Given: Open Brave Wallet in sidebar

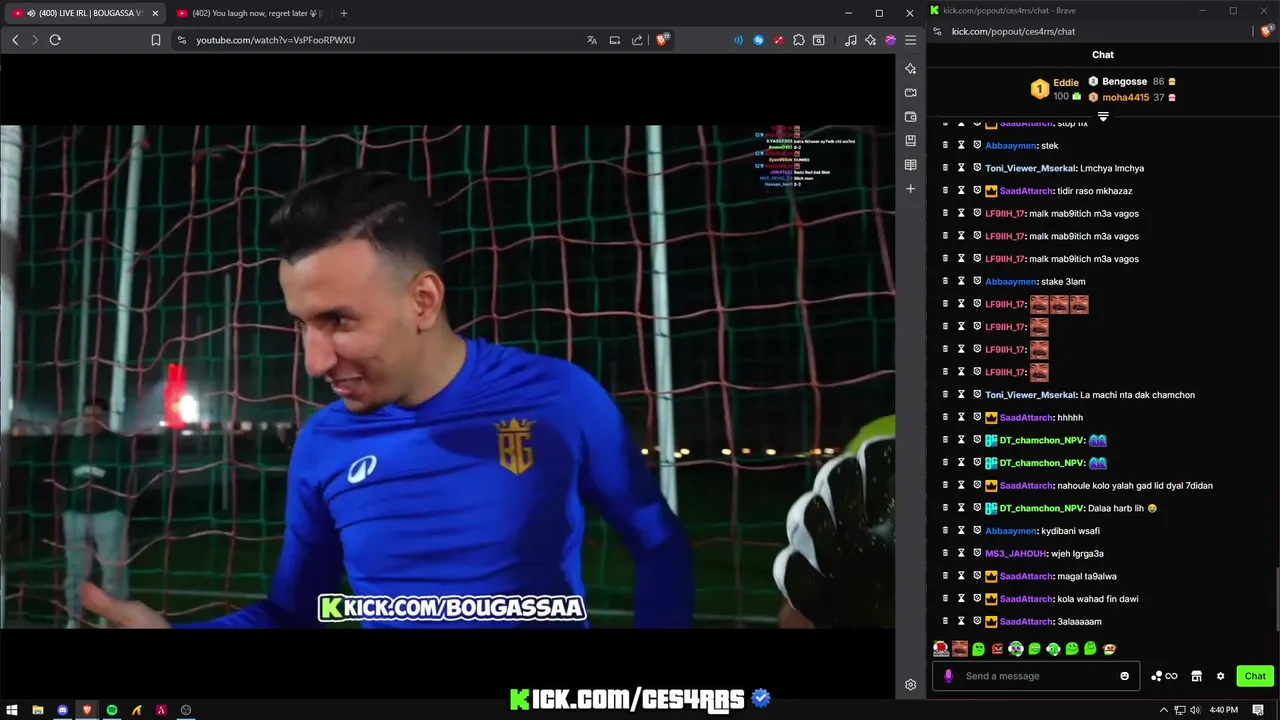Looking at the screenshot, I should pyautogui.click(x=910, y=117).
